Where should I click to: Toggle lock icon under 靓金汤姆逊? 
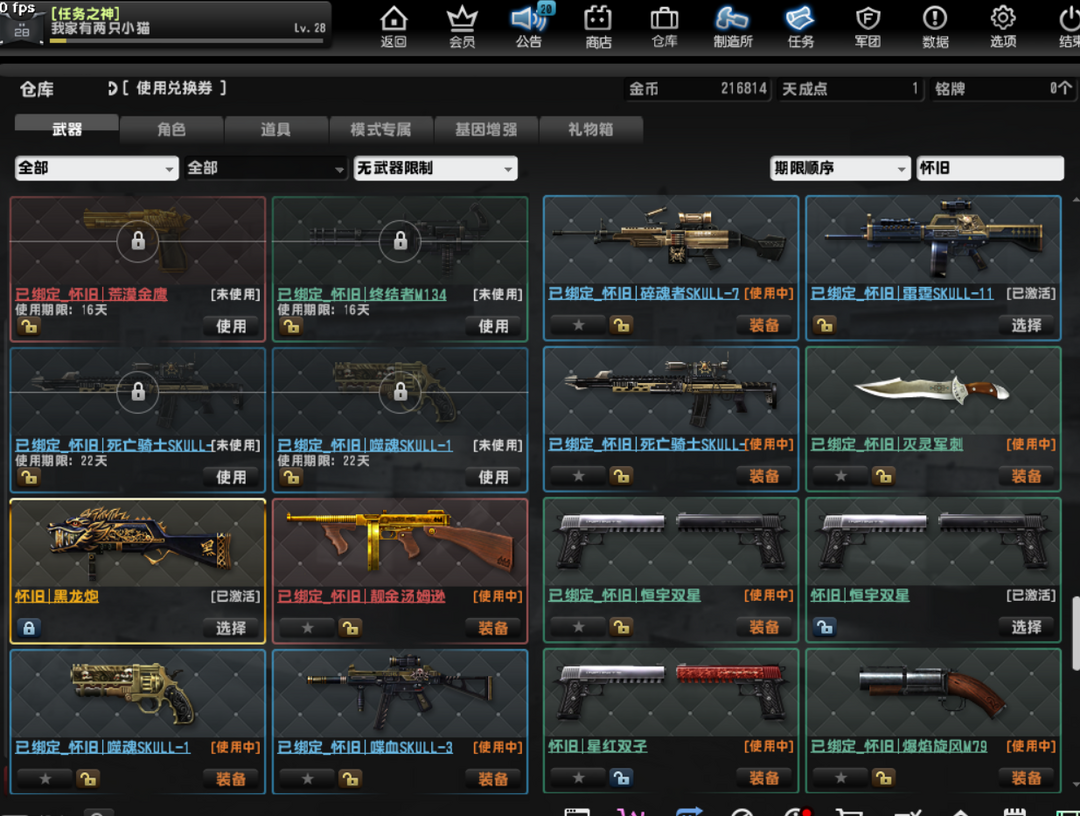(350, 627)
